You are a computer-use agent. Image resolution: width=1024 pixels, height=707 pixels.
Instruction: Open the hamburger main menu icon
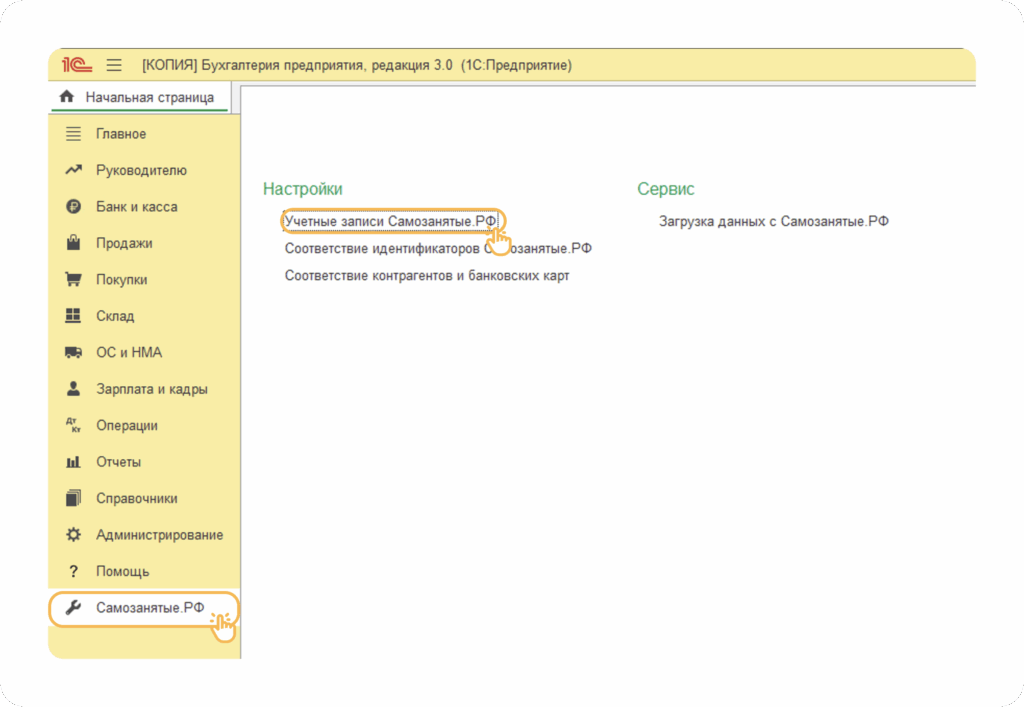pos(114,65)
